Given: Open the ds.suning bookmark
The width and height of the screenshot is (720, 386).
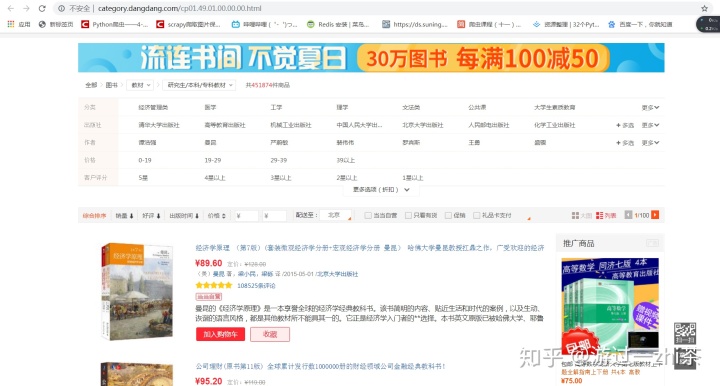Looking at the screenshot, I should pyautogui.click(x=415, y=24).
